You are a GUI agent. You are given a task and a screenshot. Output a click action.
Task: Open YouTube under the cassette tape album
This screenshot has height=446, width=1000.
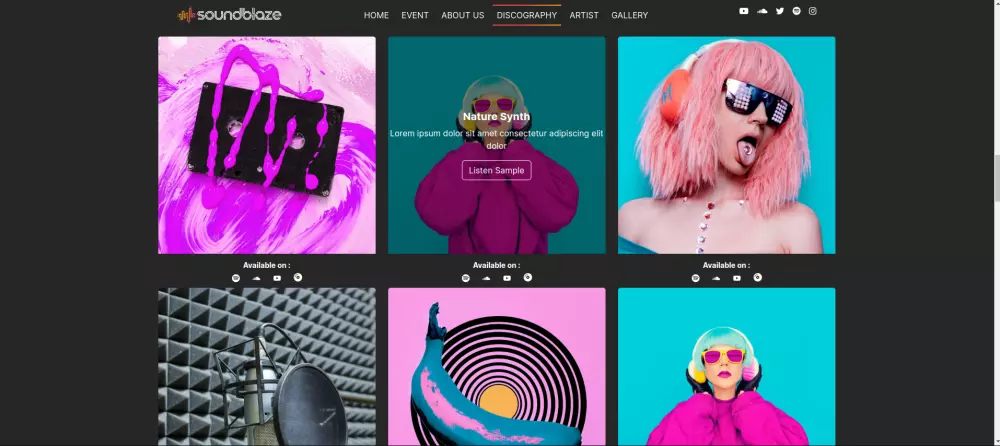[x=277, y=278]
